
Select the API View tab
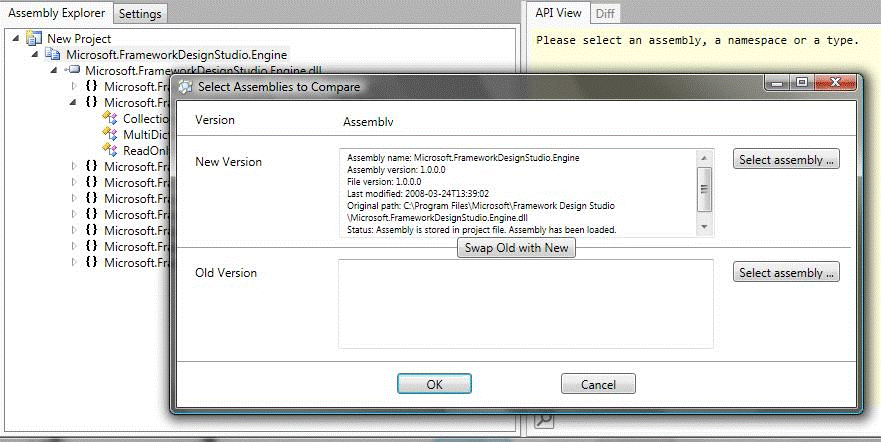pyautogui.click(x=557, y=13)
